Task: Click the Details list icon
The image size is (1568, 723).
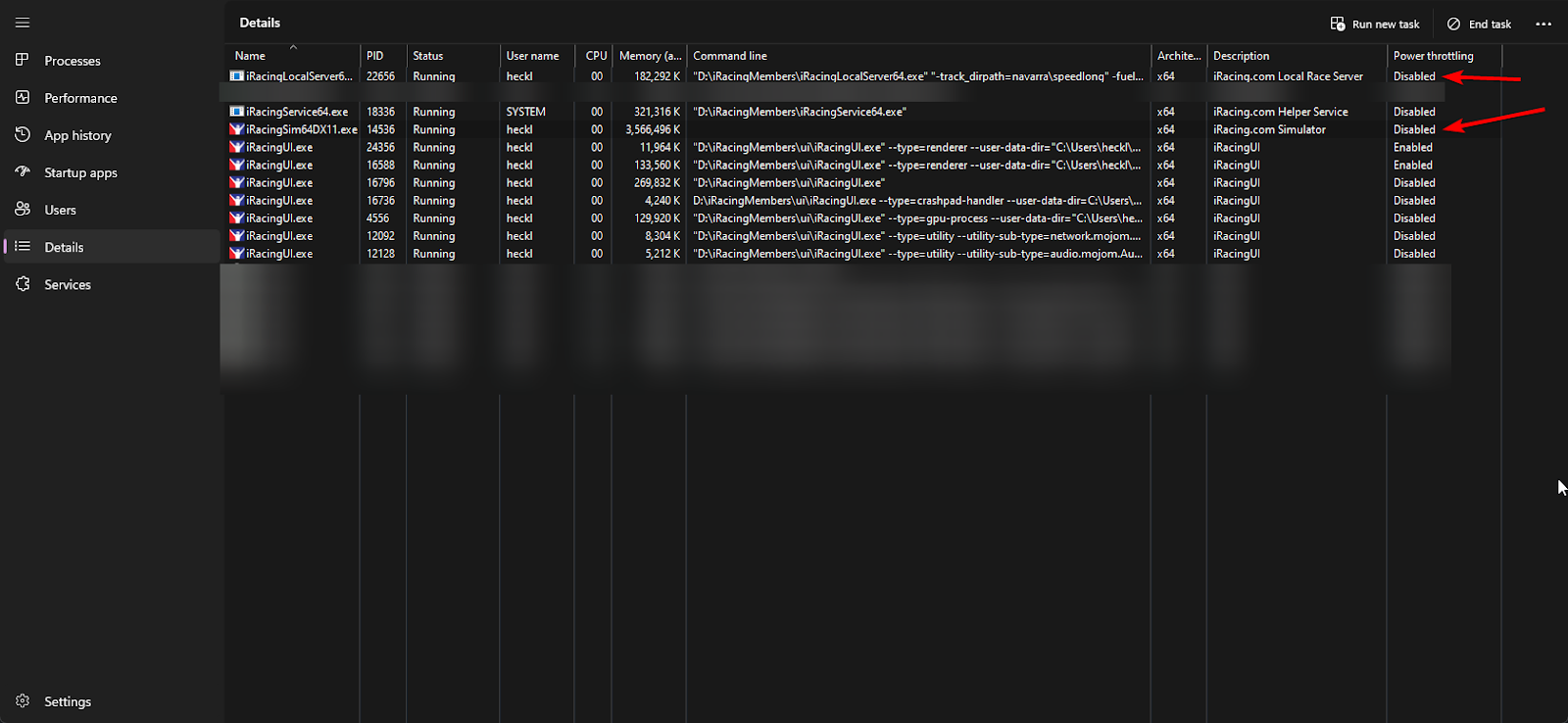Action: tap(23, 246)
